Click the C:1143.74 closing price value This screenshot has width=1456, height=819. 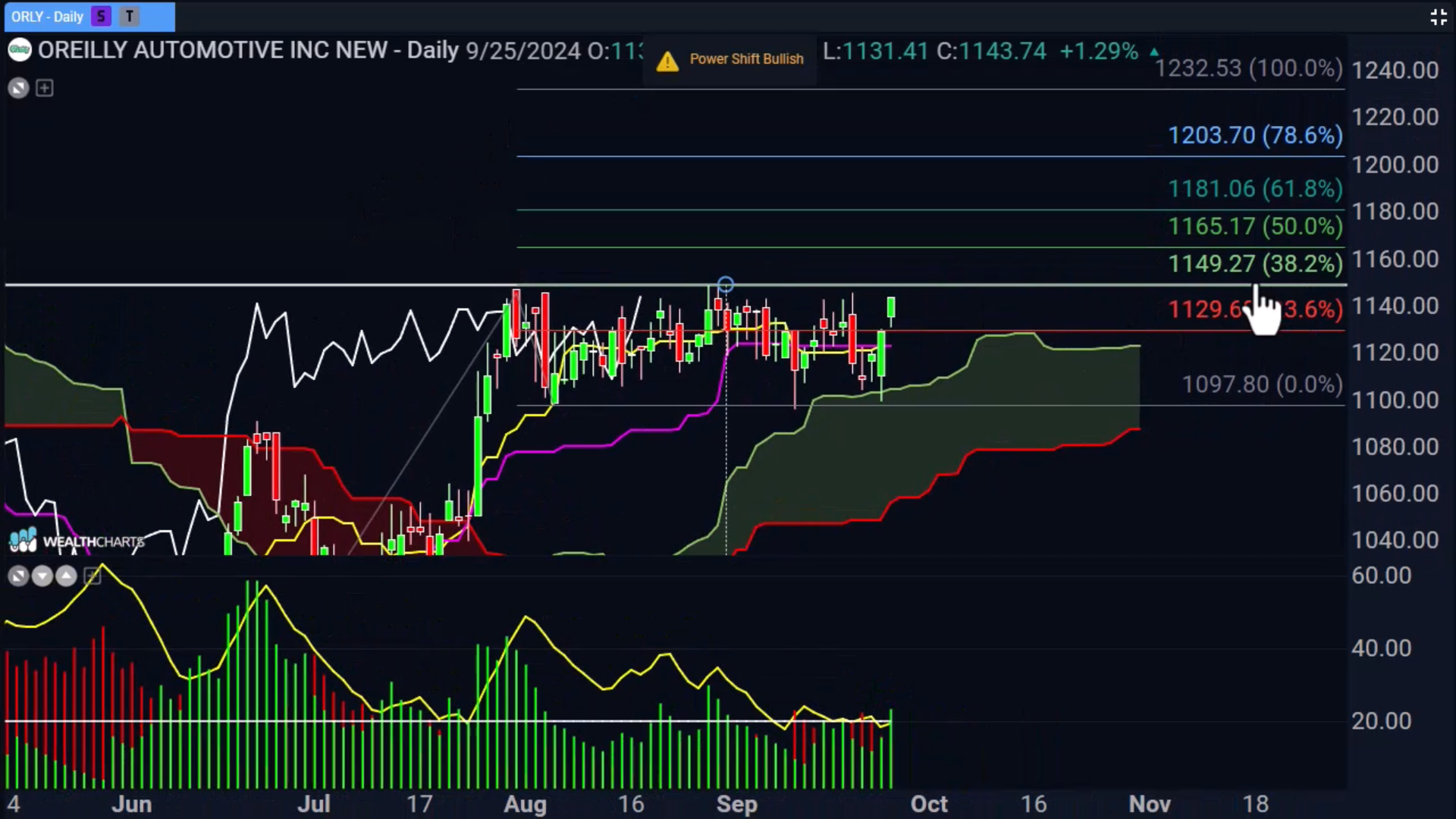[991, 52]
